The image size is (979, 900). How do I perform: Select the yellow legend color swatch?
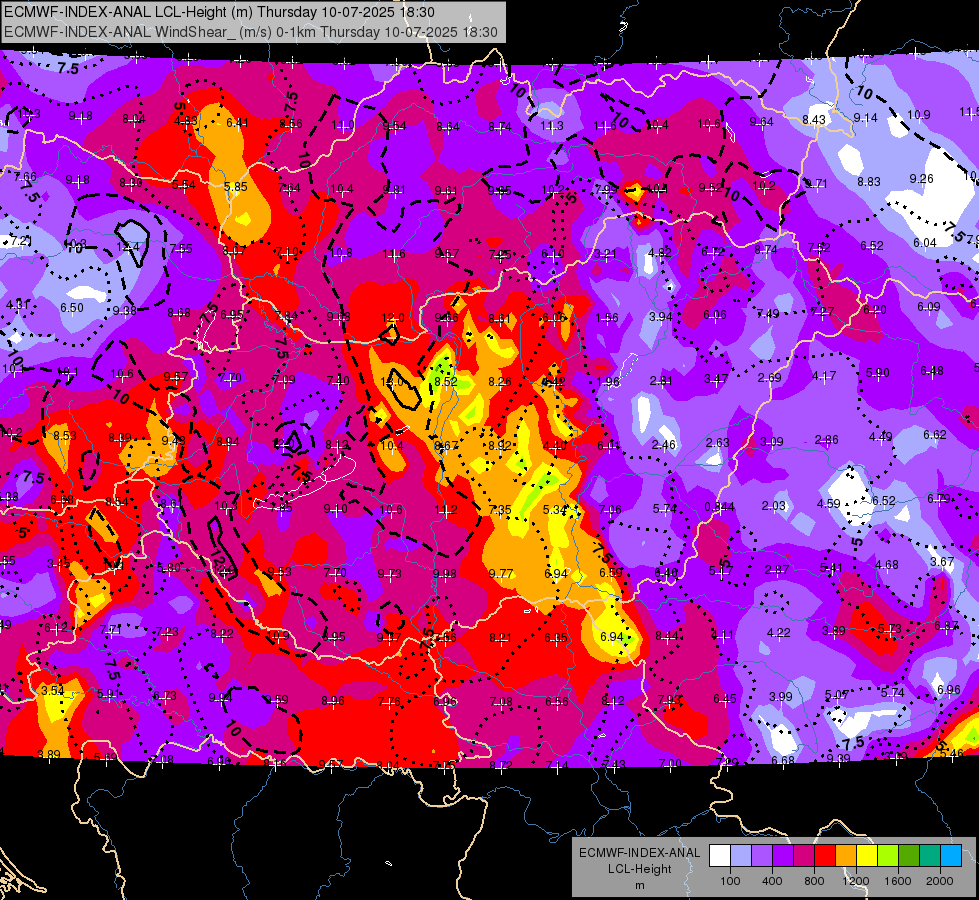(867, 856)
